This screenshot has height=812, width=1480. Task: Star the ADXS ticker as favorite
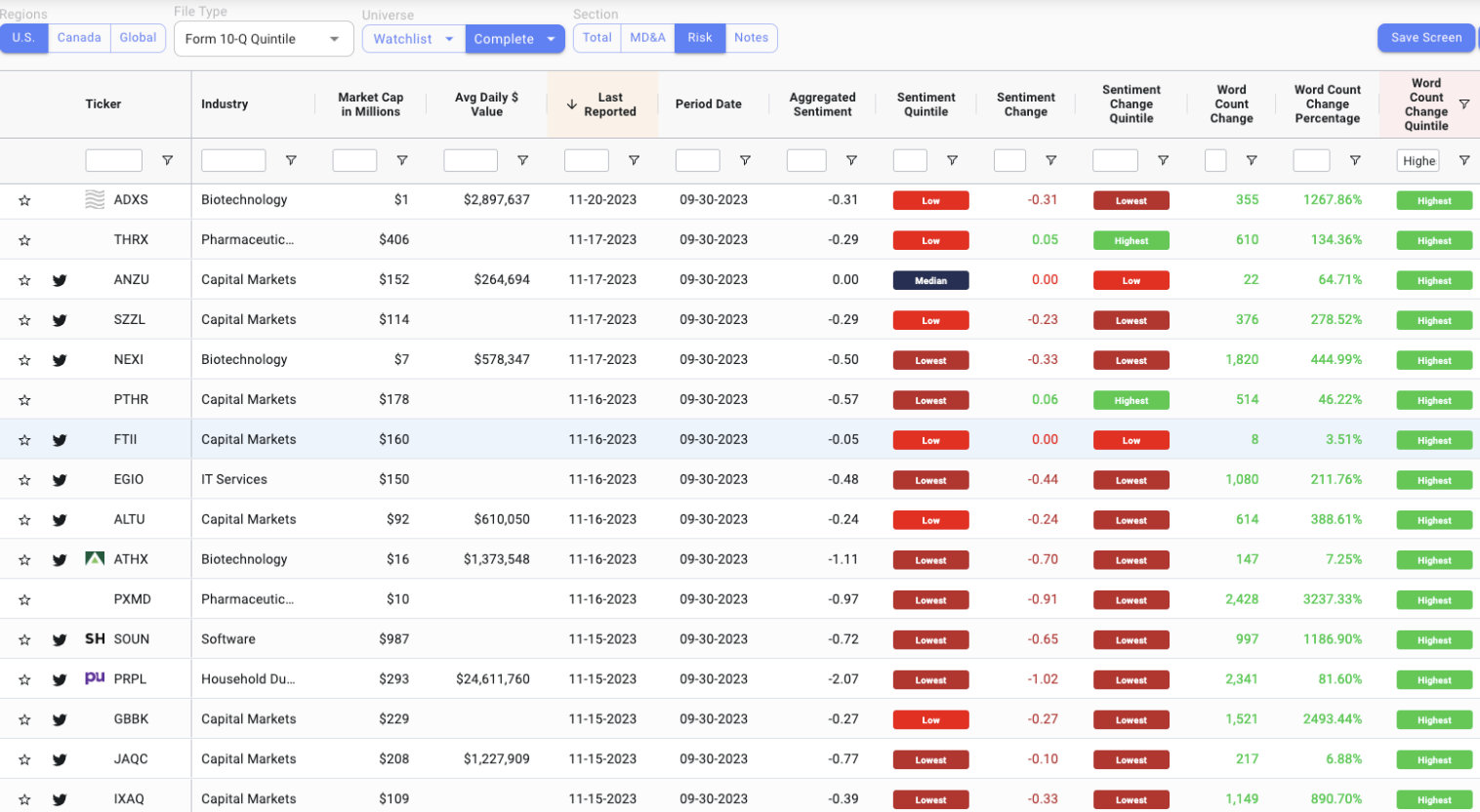click(x=24, y=200)
